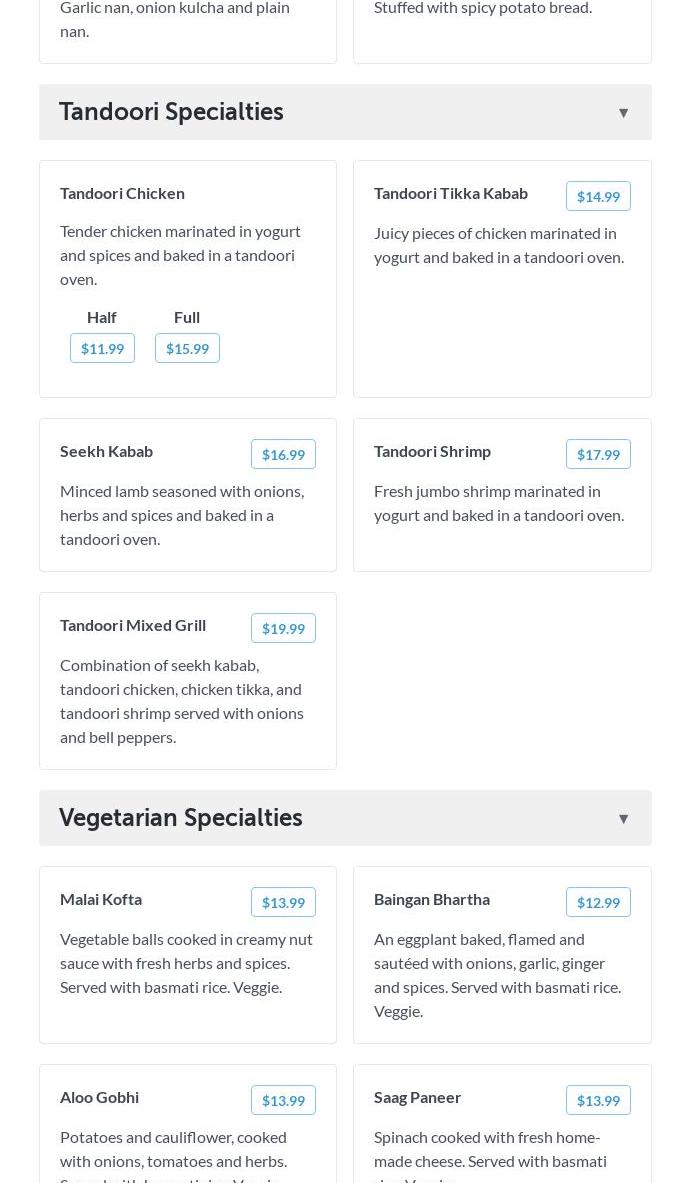The image size is (690, 1183).
Task: Click the Tandoori Specialties section header
Action: pos(171,112)
